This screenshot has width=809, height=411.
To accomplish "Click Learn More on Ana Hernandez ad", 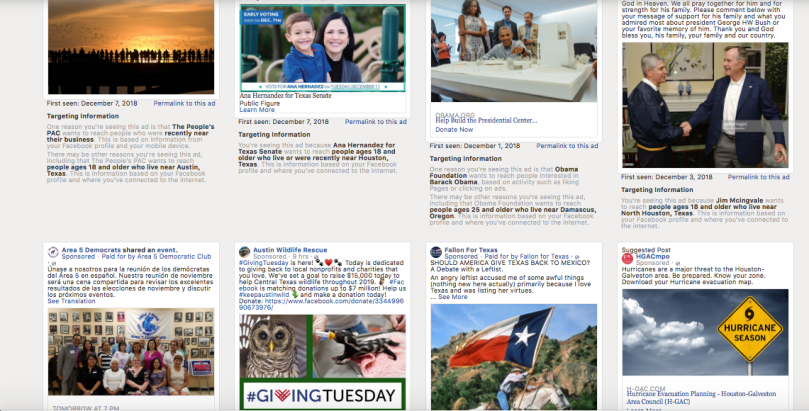I will (257, 110).
